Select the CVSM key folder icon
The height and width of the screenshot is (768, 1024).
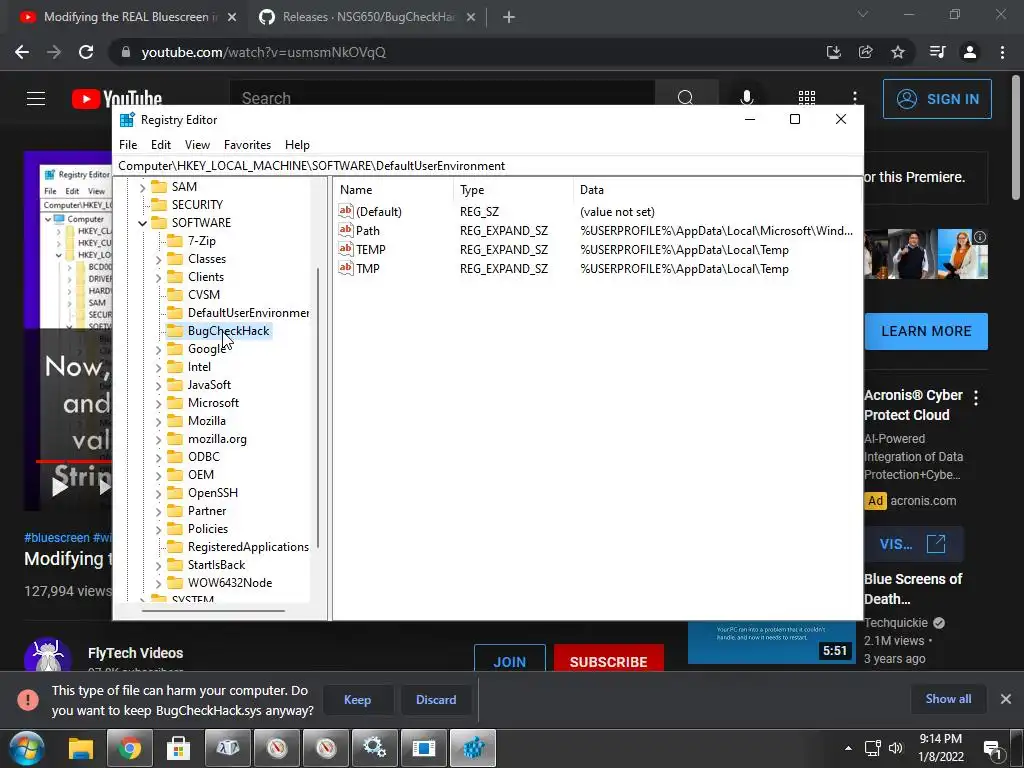[x=174, y=295]
